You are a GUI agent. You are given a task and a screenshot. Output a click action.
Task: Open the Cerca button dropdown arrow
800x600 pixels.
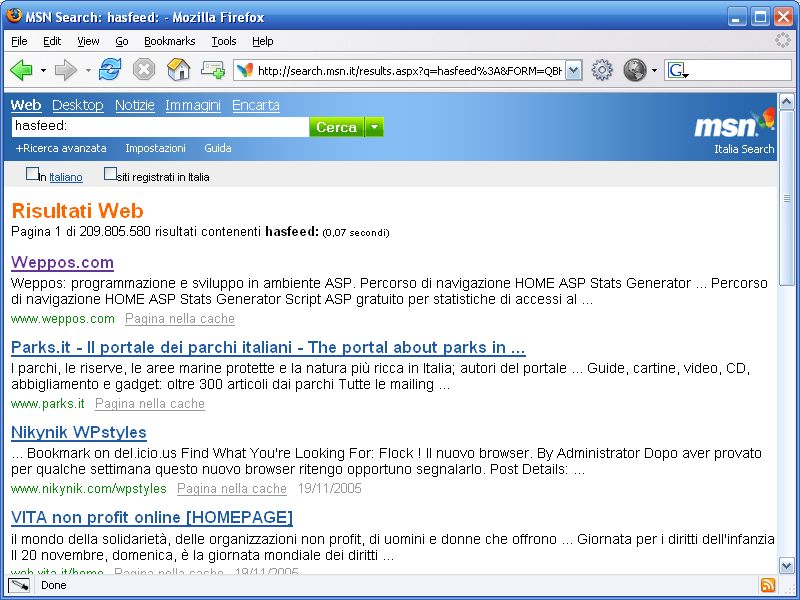click(374, 127)
